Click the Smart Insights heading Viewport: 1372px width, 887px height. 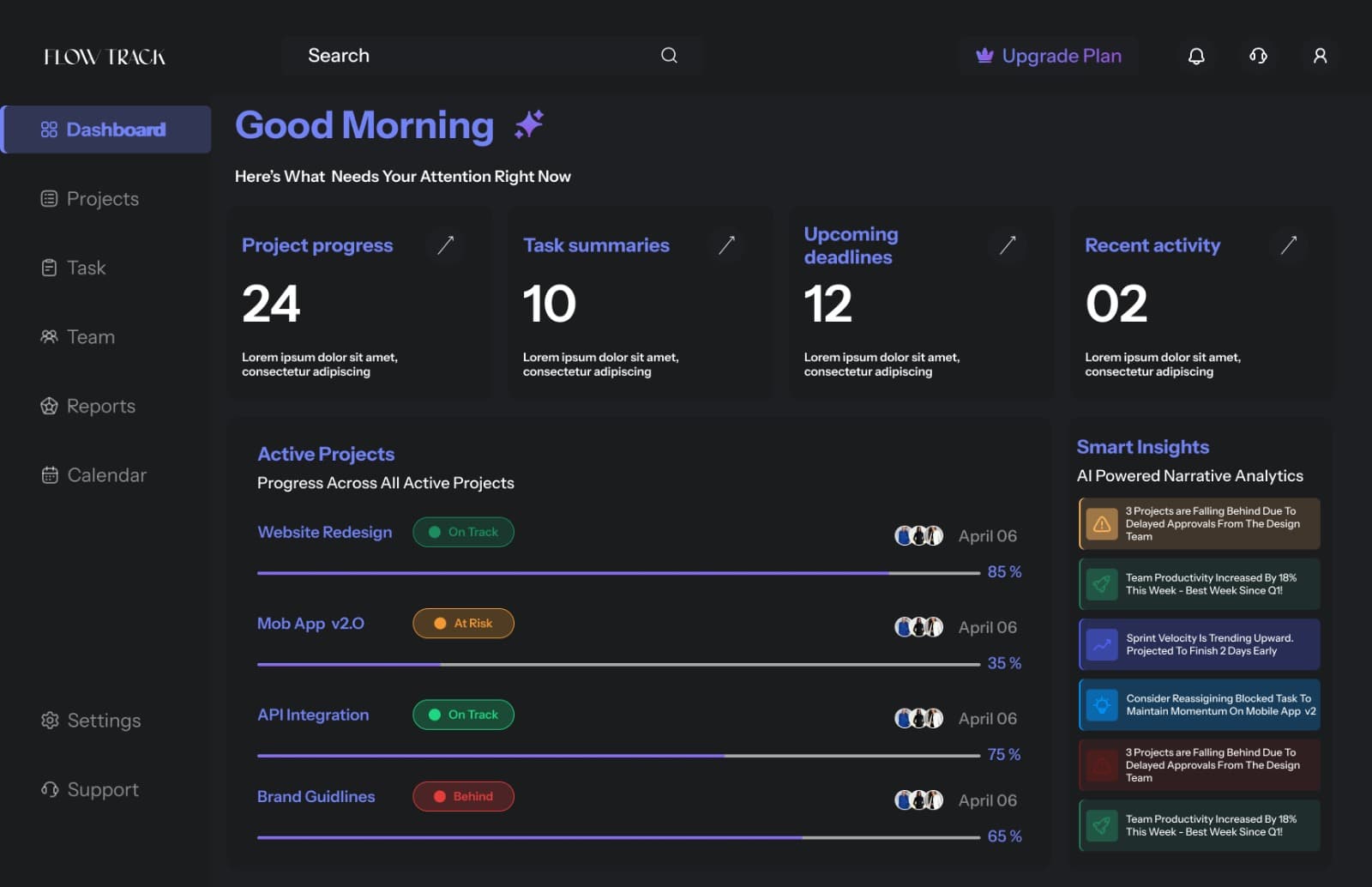(1142, 447)
